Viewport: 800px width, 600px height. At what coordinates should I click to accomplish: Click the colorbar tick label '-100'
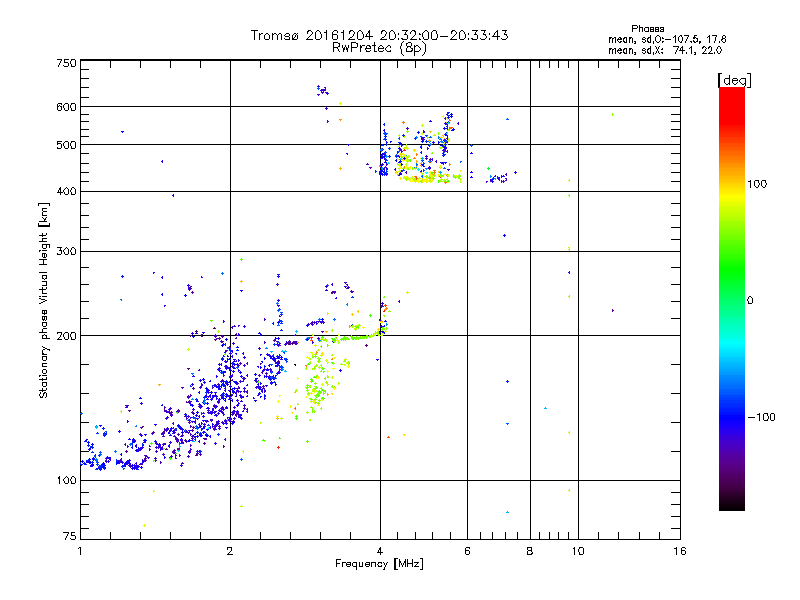click(x=761, y=417)
